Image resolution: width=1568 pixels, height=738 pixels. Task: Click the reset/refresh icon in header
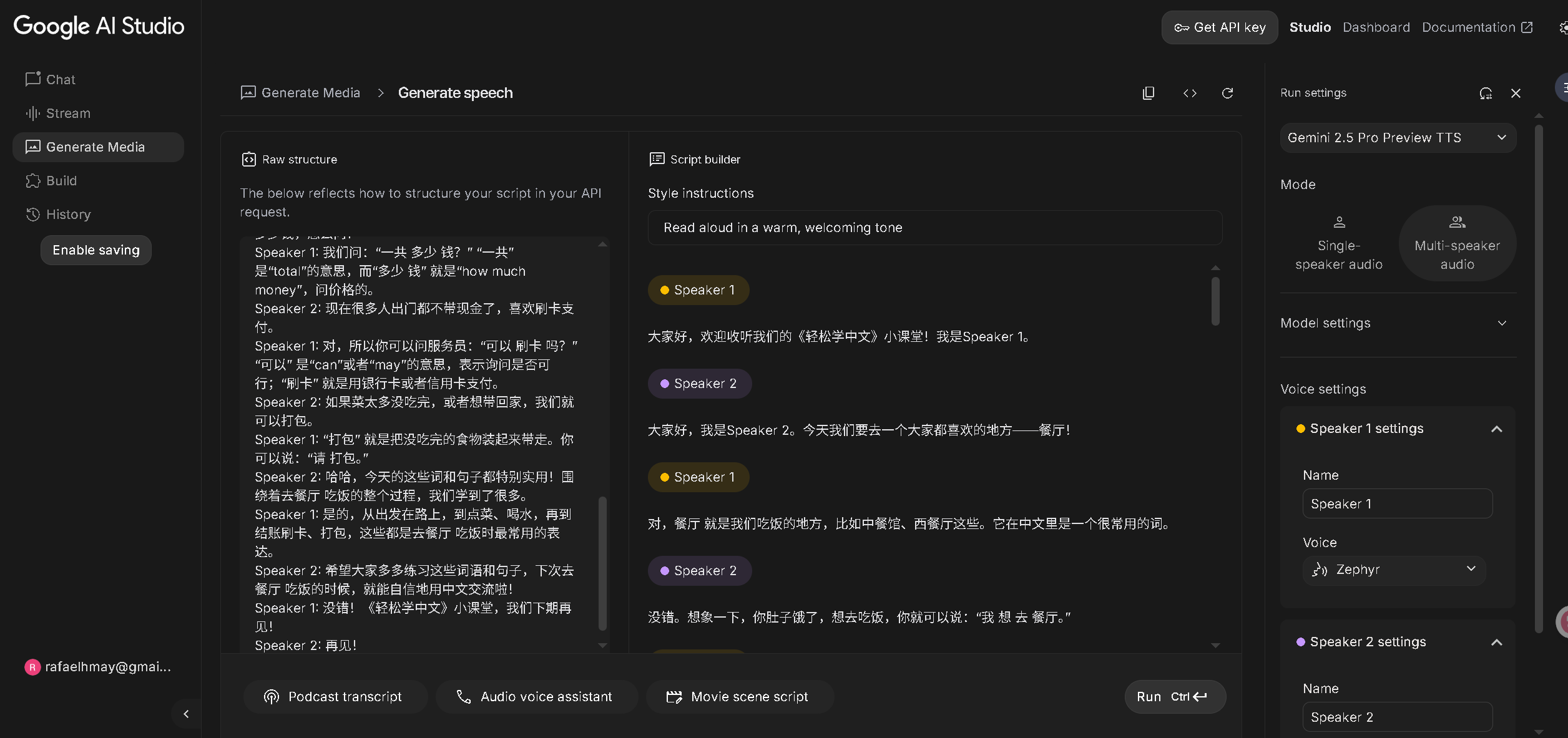point(1227,93)
